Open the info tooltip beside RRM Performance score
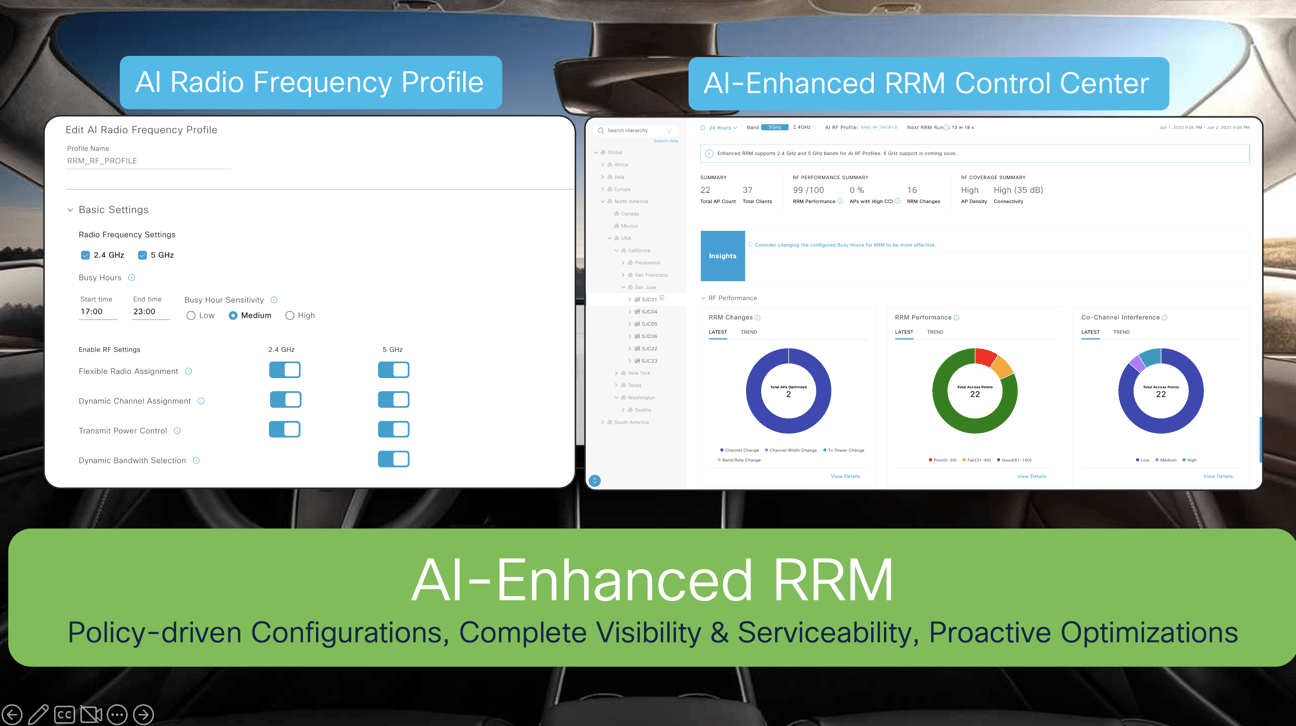Image resolution: width=1296 pixels, height=726 pixels. point(839,200)
